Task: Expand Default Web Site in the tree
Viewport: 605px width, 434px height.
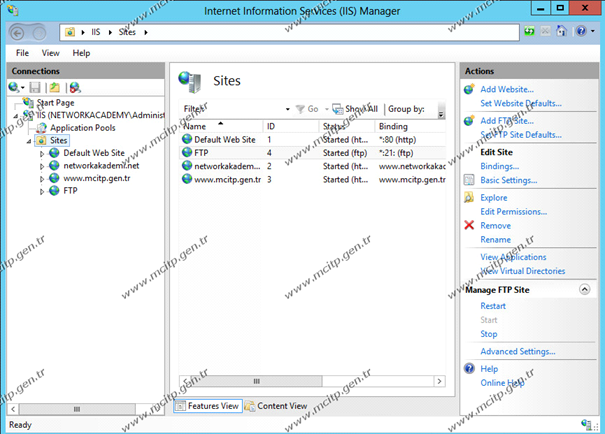Action: click(x=42, y=154)
